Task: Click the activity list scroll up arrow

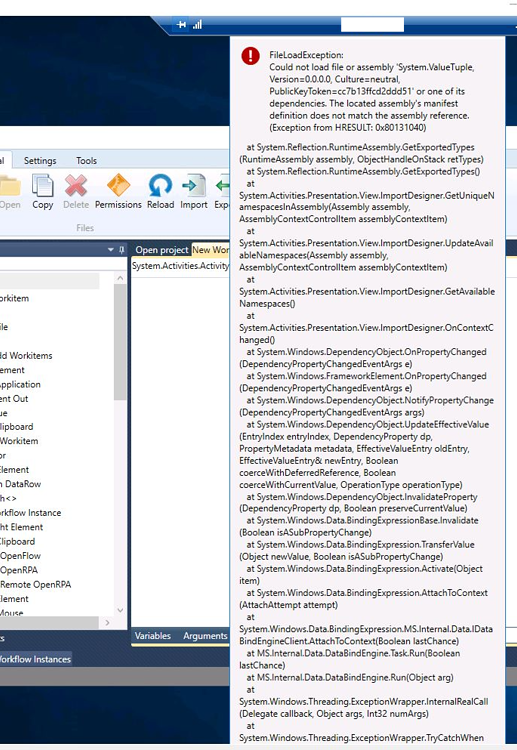Action: (x=120, y=278)
